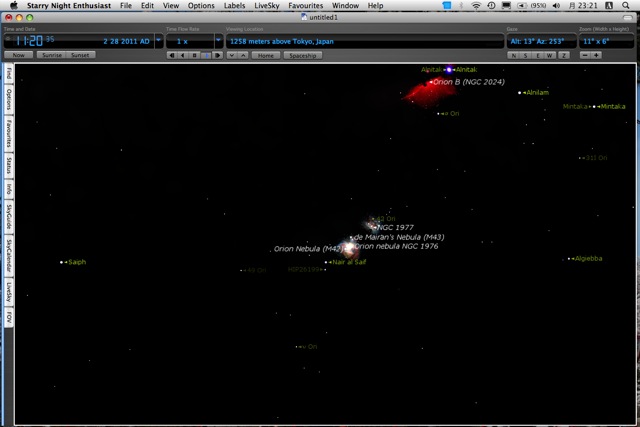Activate Spaceship mode

click(302, 56)
